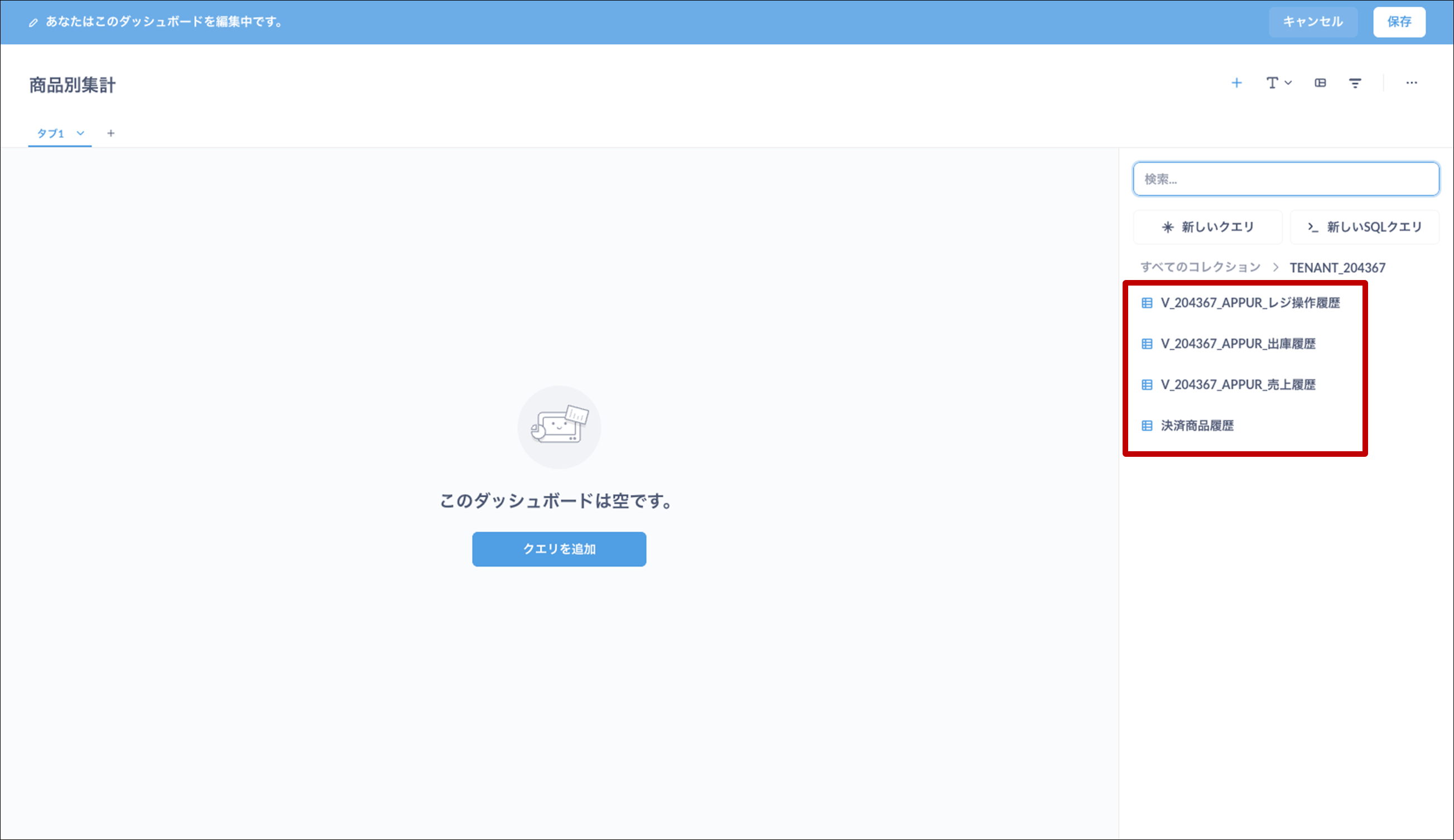Click the クエリを追加 button

[x=559, y=549]
